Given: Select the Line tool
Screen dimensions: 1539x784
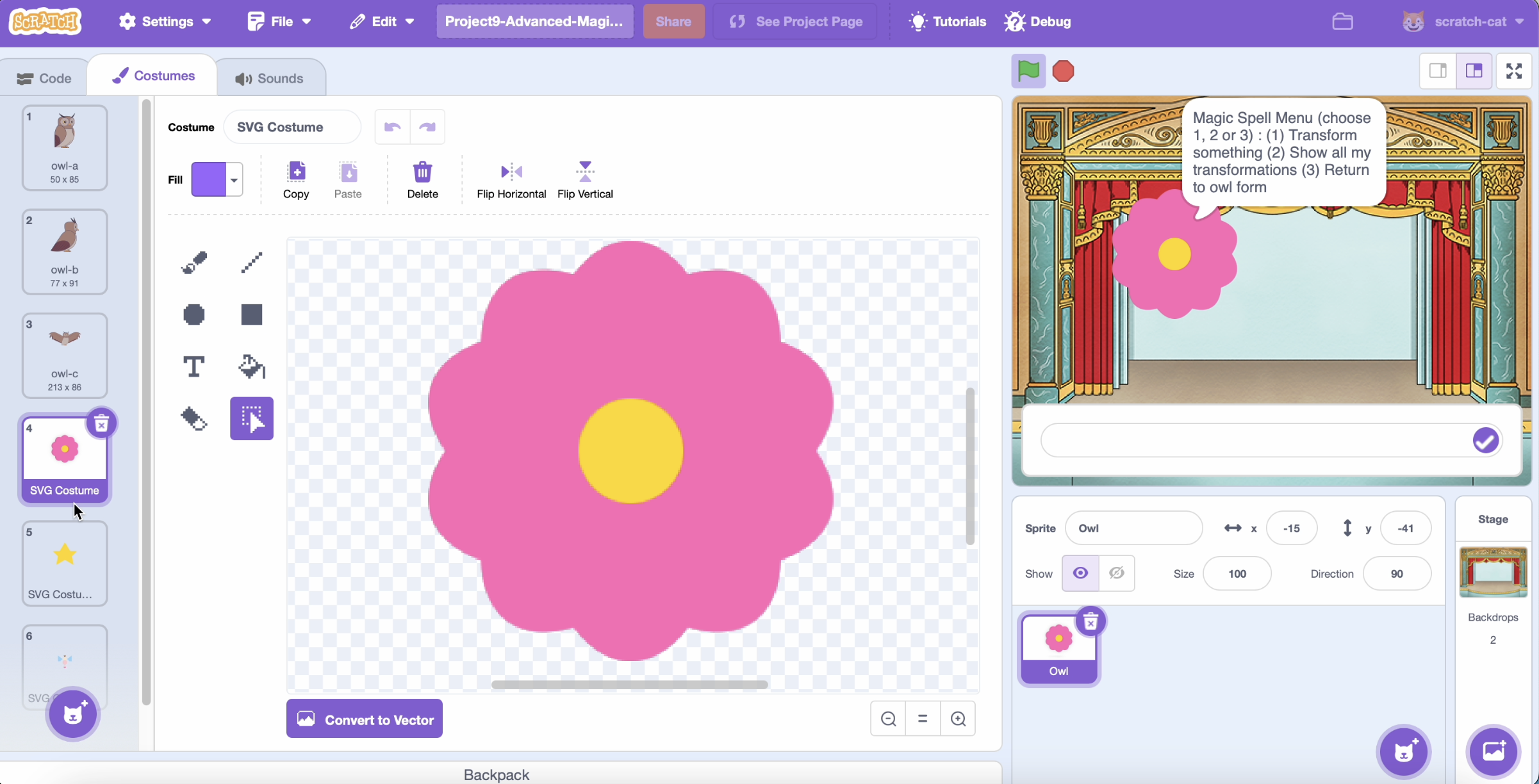Looking at the screenshot, I should 251,262.
